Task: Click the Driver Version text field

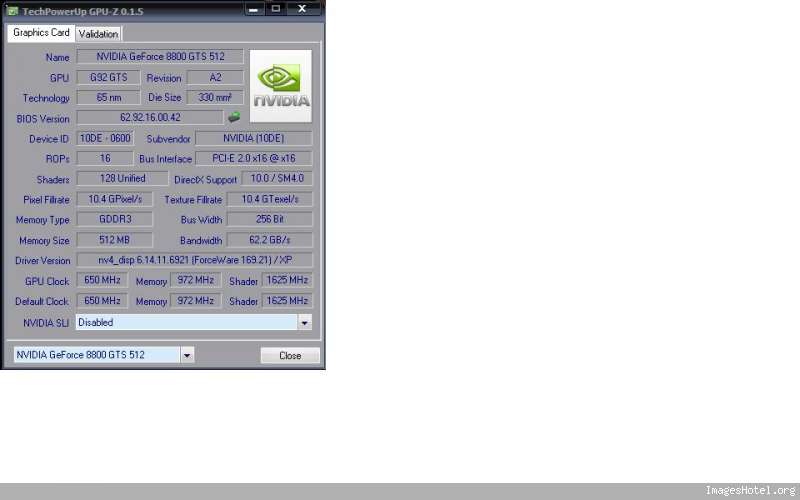Action: [x=194, y=260]
